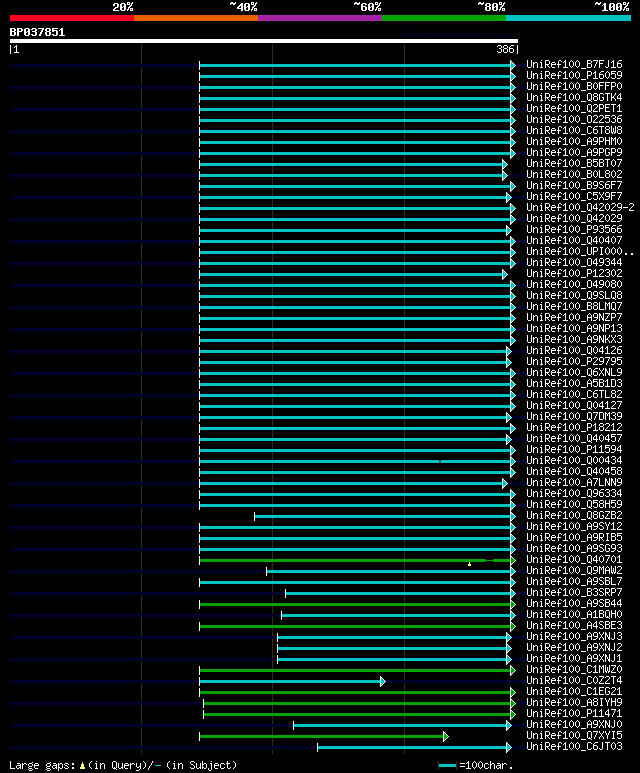Click the cyan ~100% legend segment
The height and width of the screenshot is (773, 640).
[x=568, y=18]
